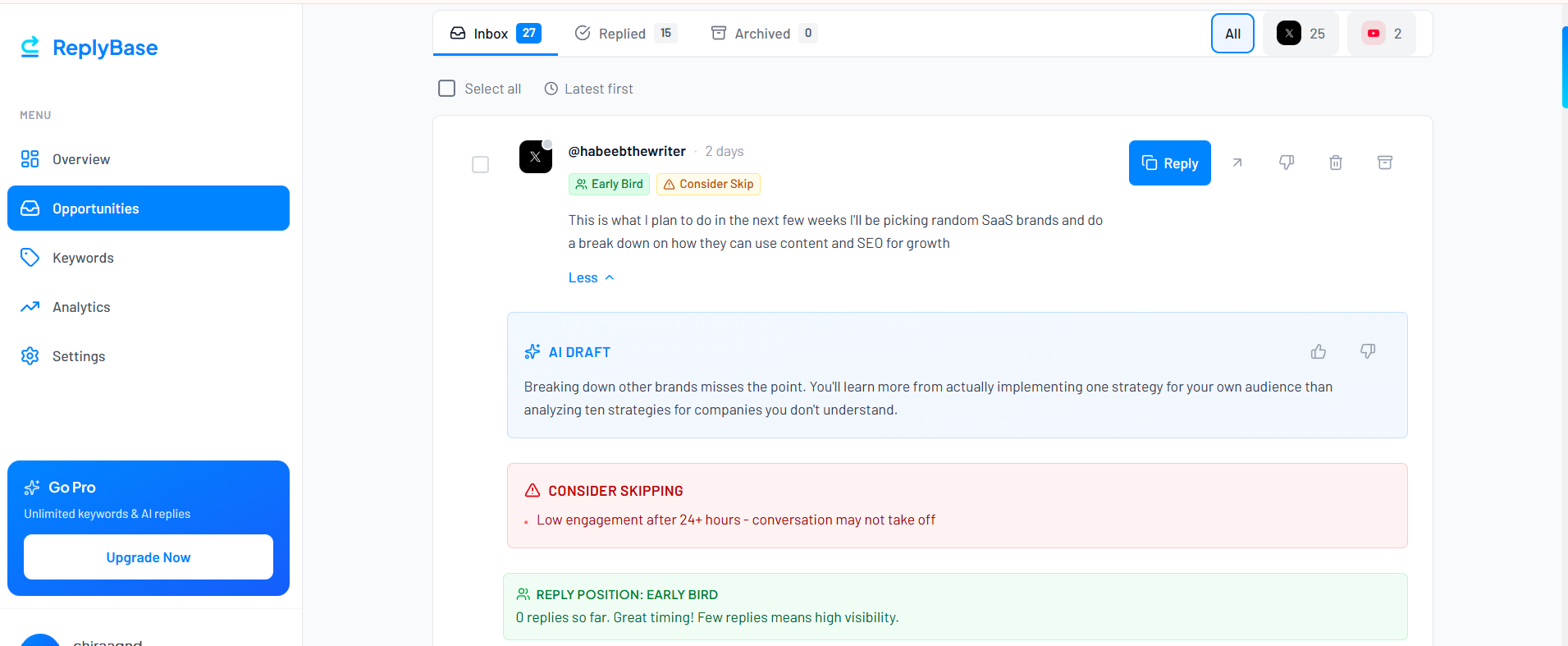Collapse post with Less link
This screenshot has height=646, width=1568.
pos(591,277)
